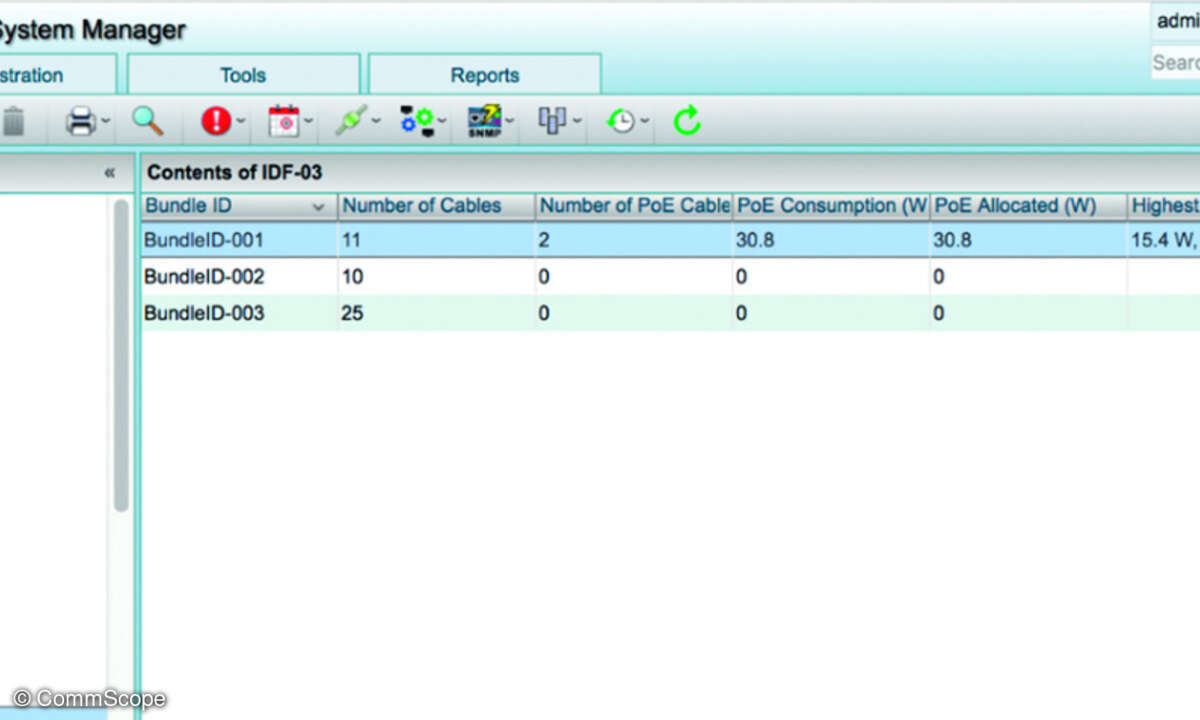1200x720 pixels.
Task: Click the green clock history icon
Action: 621,122
